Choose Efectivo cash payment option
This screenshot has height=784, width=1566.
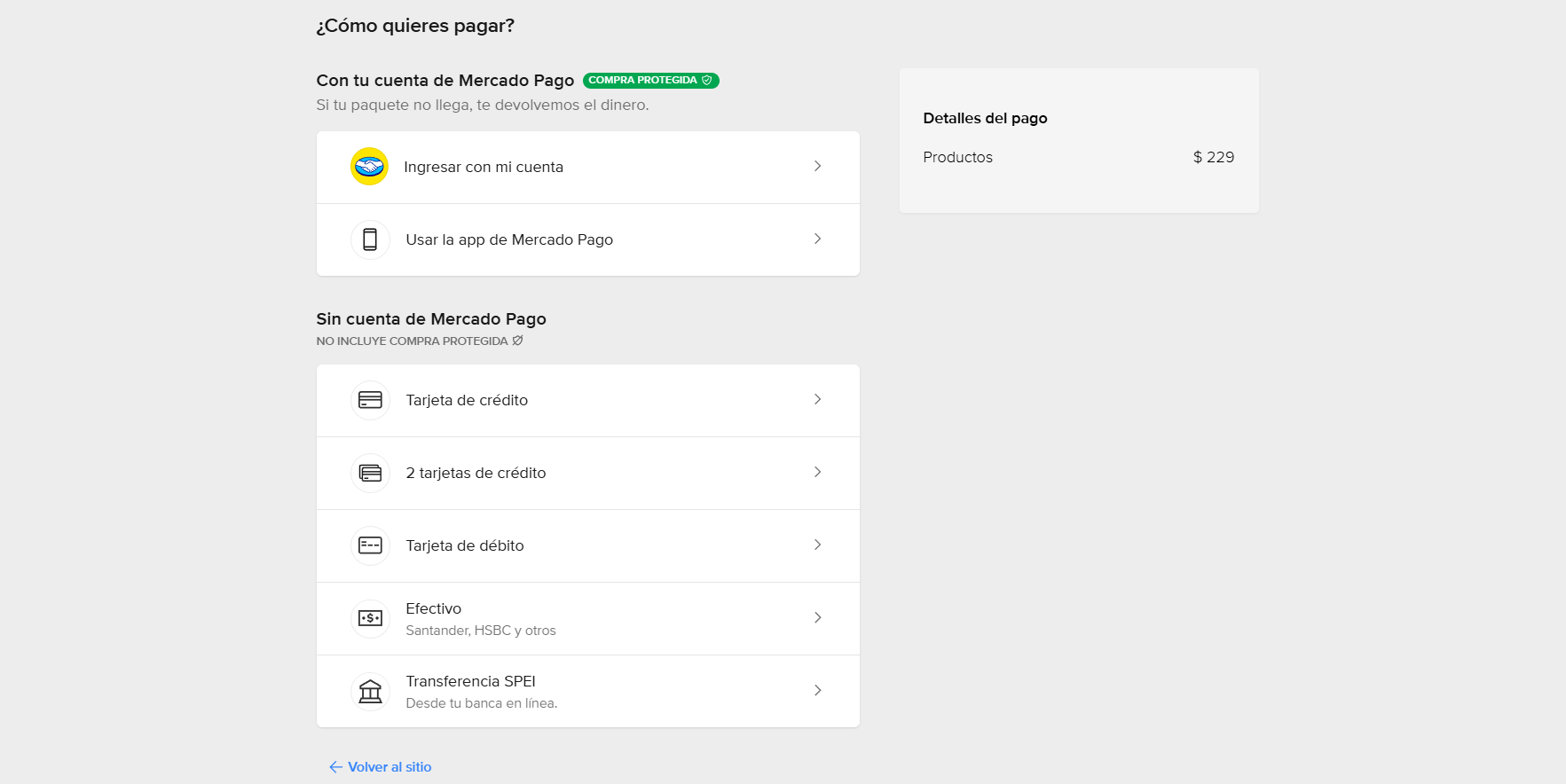point(434,609)
